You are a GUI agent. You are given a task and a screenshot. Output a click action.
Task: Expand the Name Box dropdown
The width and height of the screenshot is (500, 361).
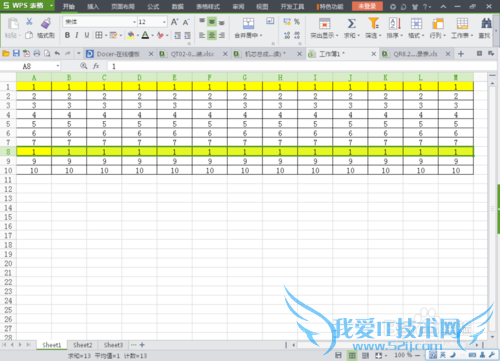tap(58, 66)
